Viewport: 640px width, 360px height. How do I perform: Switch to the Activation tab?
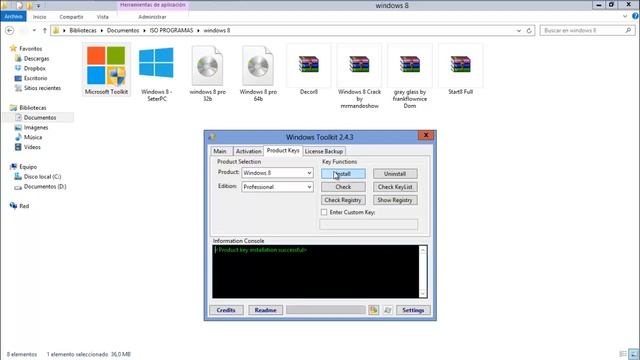(x=248, y=151)
